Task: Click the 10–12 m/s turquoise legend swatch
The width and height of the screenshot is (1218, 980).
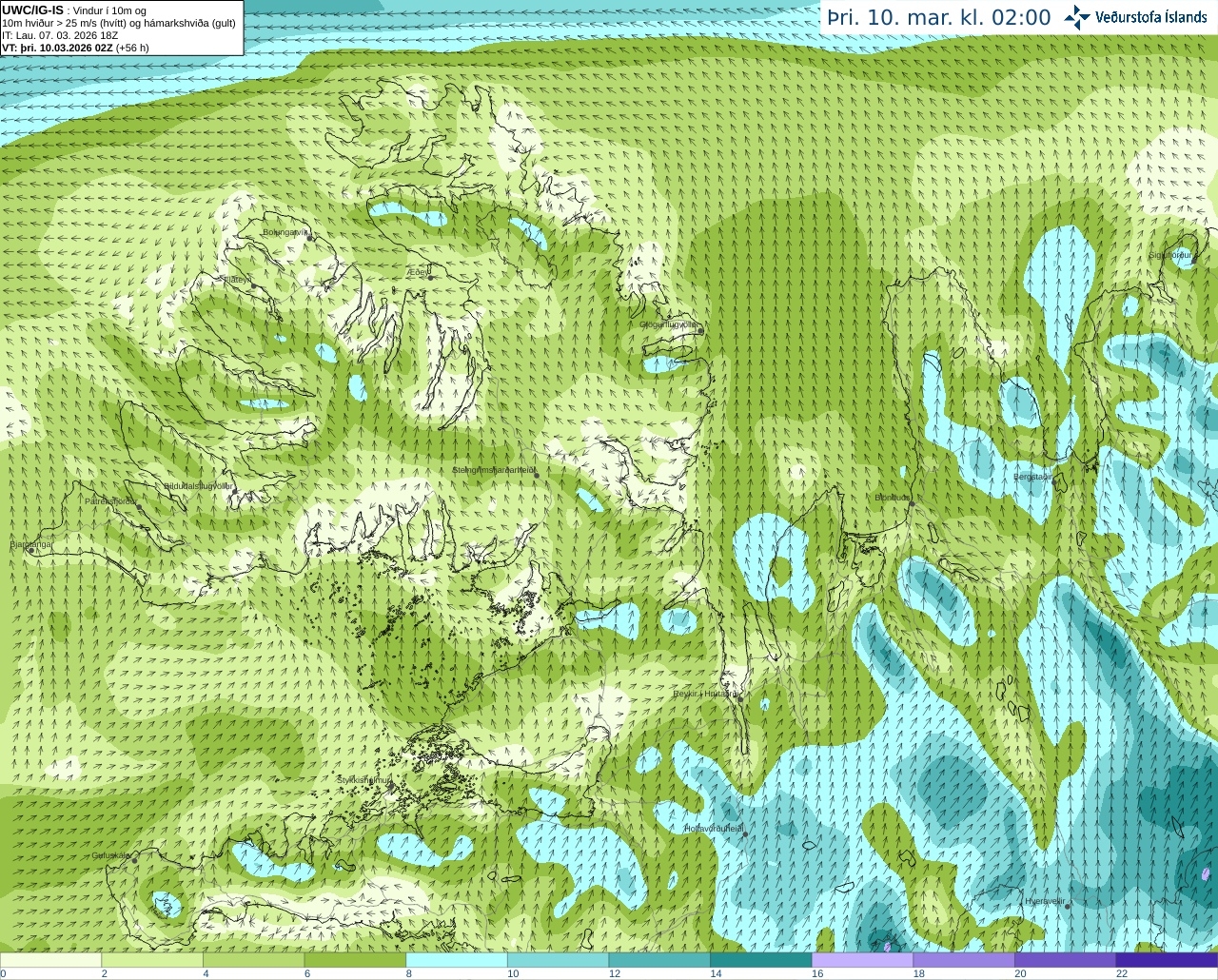Action: click(x=558, y=960)
